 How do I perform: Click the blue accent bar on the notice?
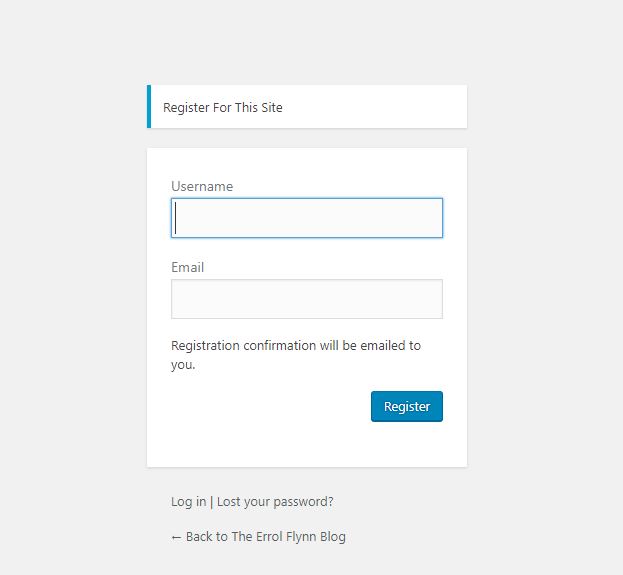(x=149, y=106)
